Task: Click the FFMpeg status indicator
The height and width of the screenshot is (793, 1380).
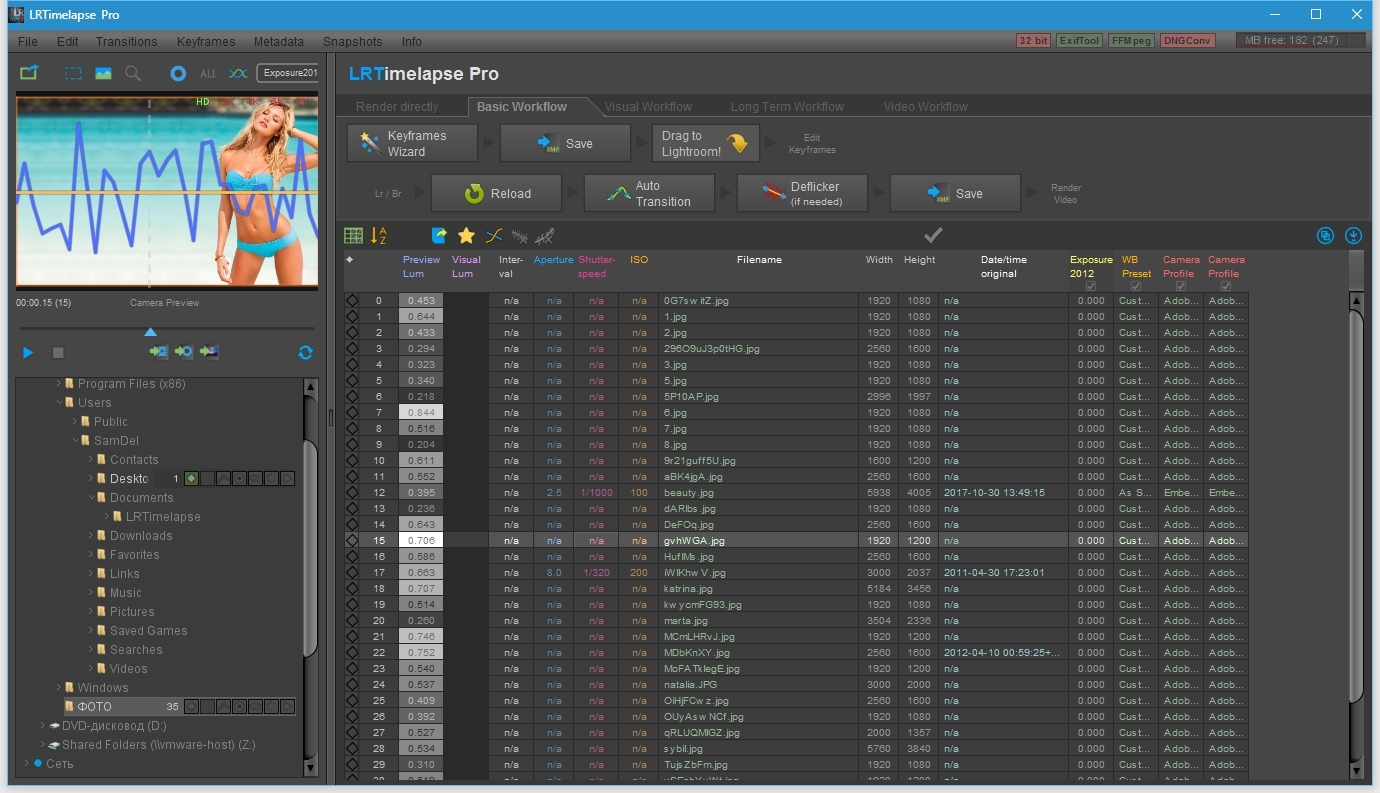Action: pos(1130,41)
